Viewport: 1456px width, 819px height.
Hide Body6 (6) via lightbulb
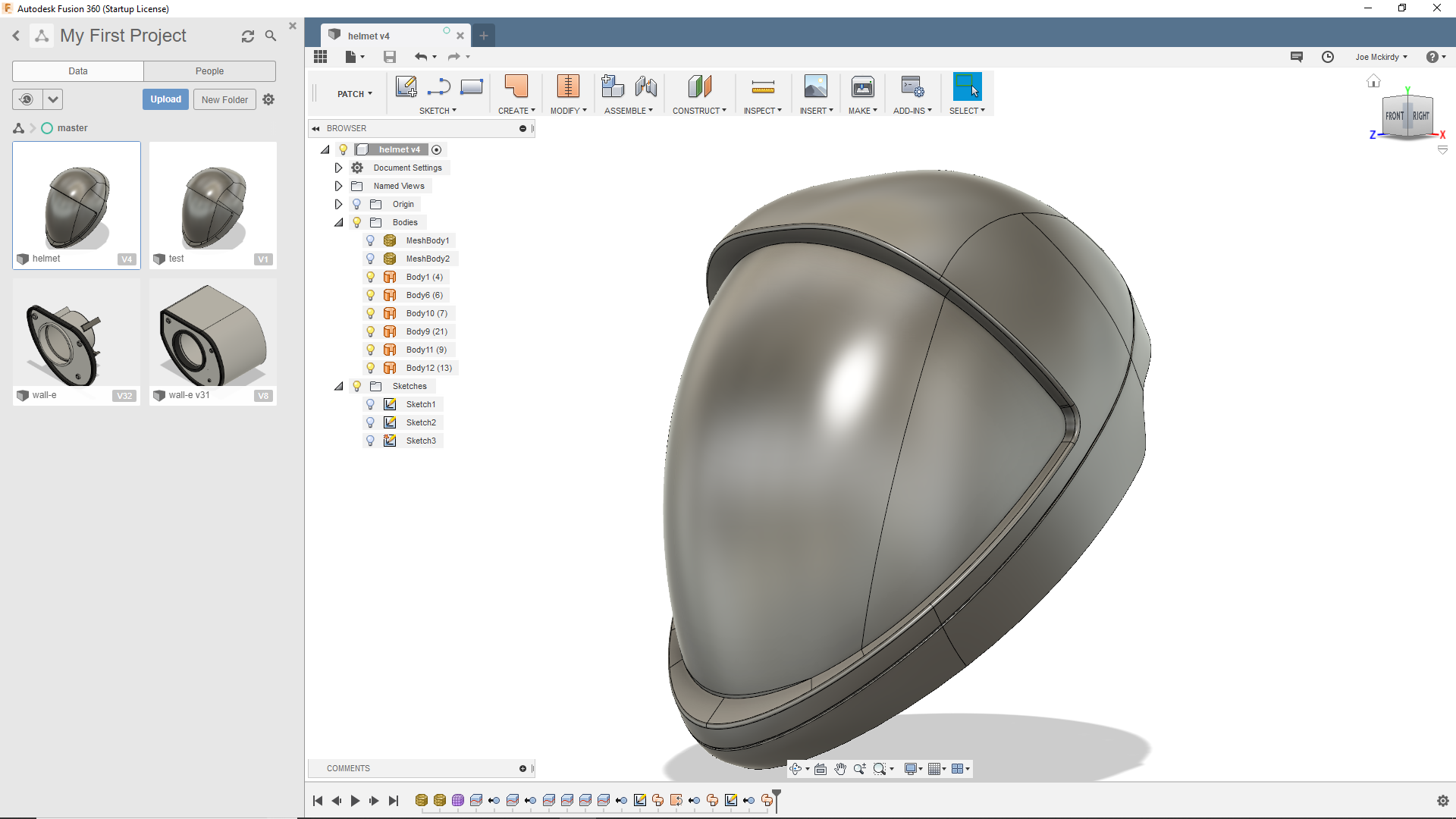coord(371,295)
